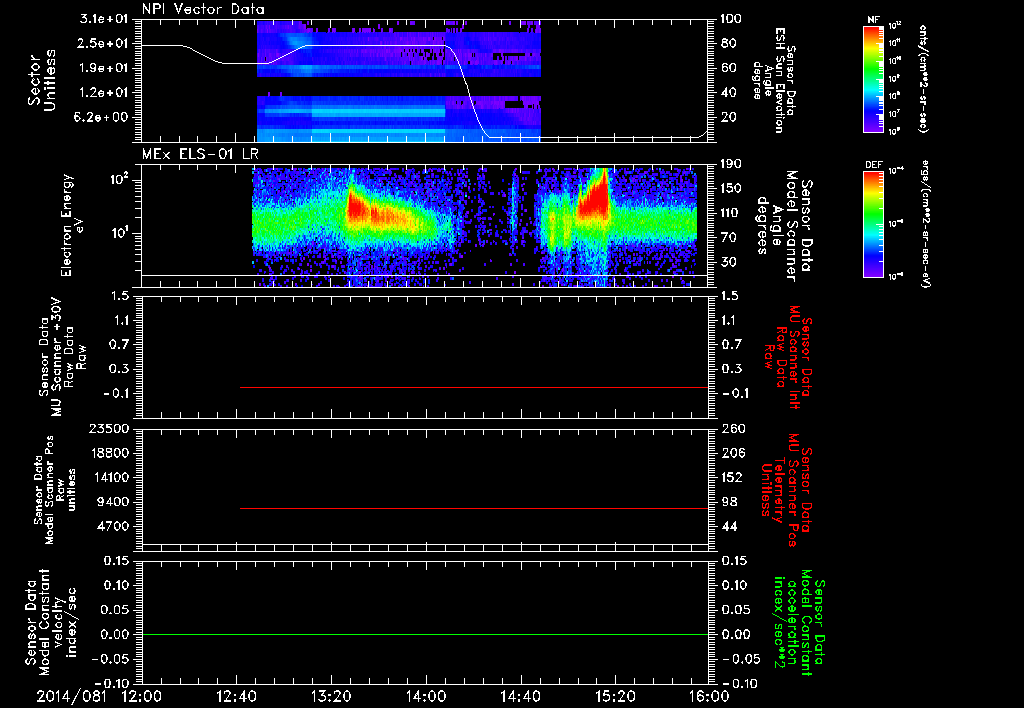
Task: Click the 13:20 time axis label
Action: click(331, 697)
